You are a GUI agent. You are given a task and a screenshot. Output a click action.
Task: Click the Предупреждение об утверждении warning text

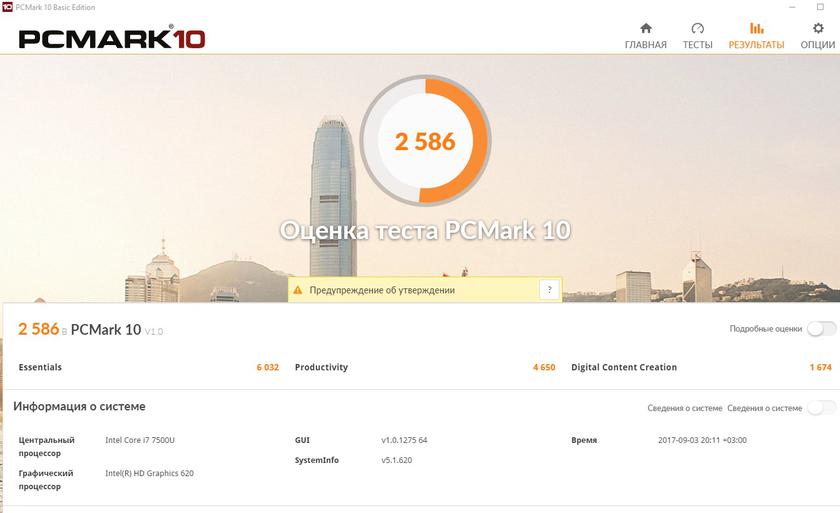[x=382, y=290]
